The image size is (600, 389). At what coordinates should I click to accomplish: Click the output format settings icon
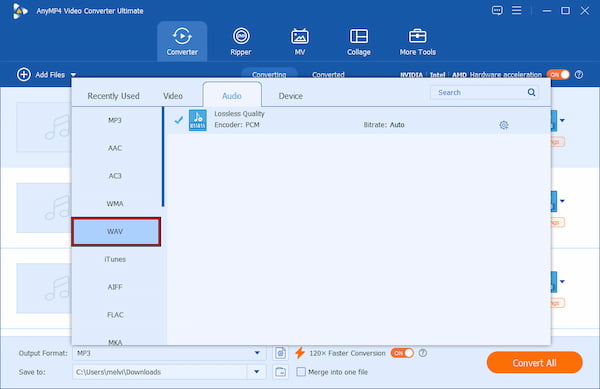[280, 353]
